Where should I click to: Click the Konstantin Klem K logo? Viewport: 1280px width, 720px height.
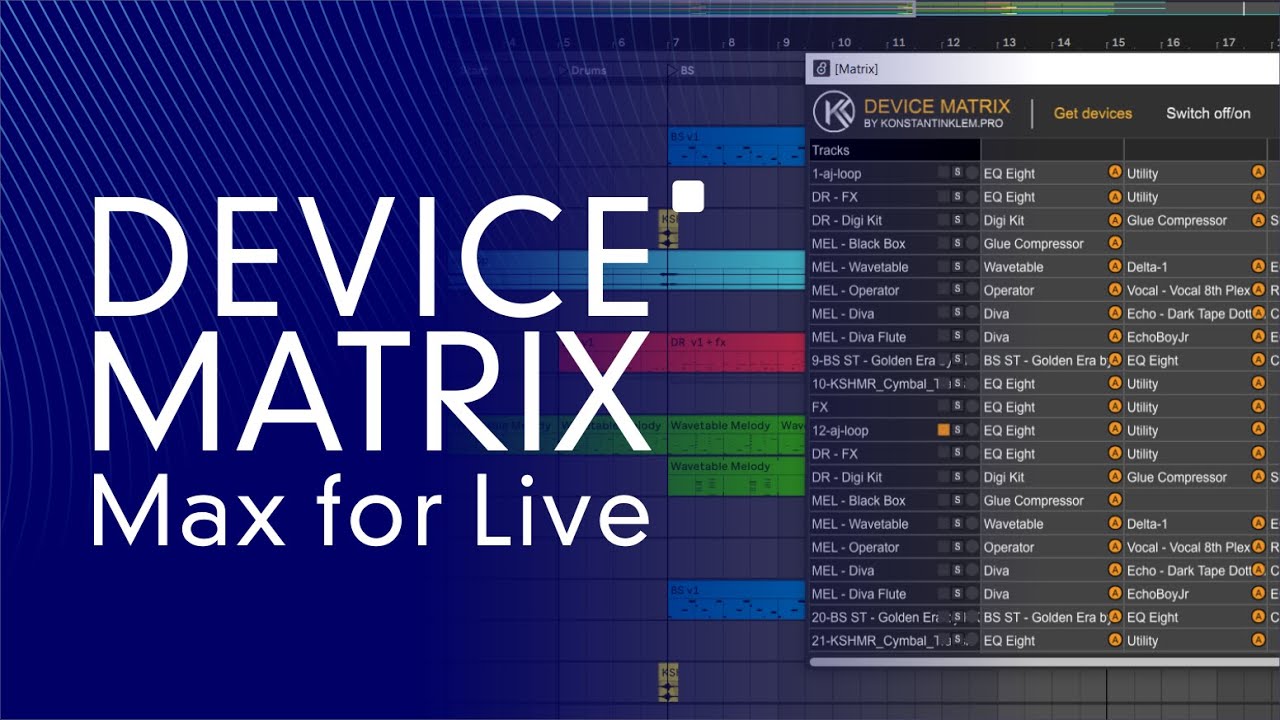tap(833, 112)
